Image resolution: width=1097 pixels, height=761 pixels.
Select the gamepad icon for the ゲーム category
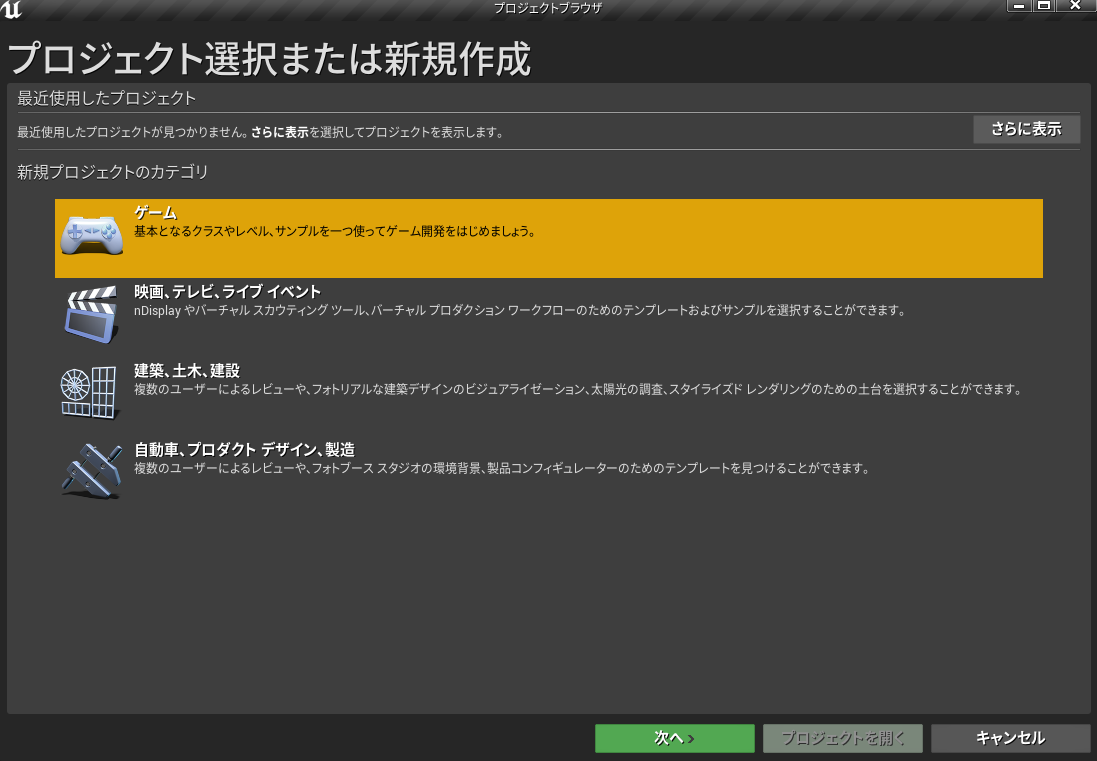pyautogui.click(x=90, y=235)
